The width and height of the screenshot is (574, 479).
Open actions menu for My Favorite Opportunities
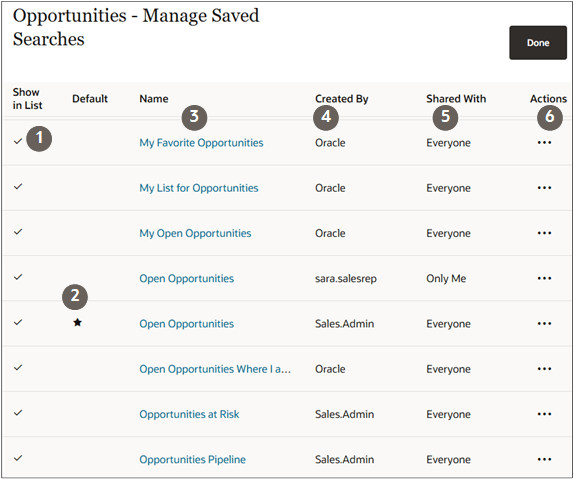point(544,142)
